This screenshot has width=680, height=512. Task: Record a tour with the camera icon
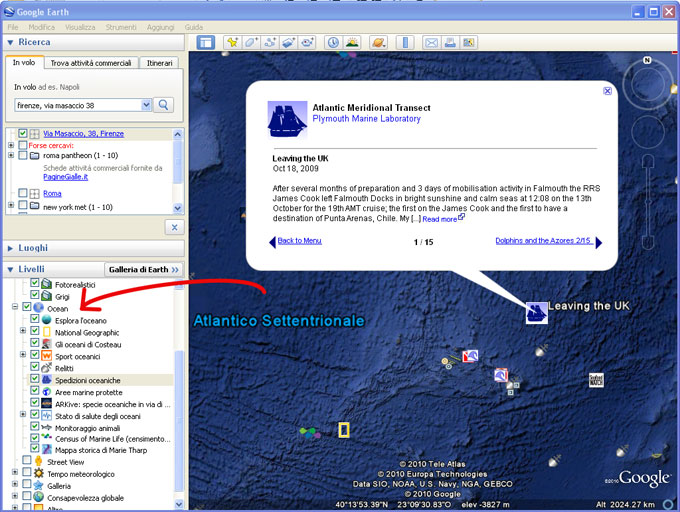tap(307, 42)
